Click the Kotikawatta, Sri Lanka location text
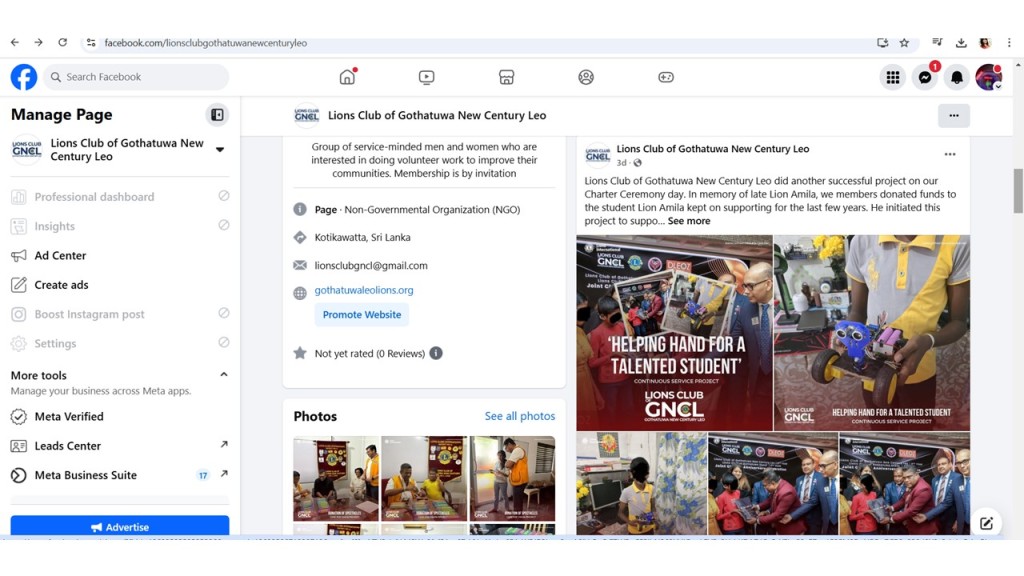1024x576 pixels. [362, 238]
